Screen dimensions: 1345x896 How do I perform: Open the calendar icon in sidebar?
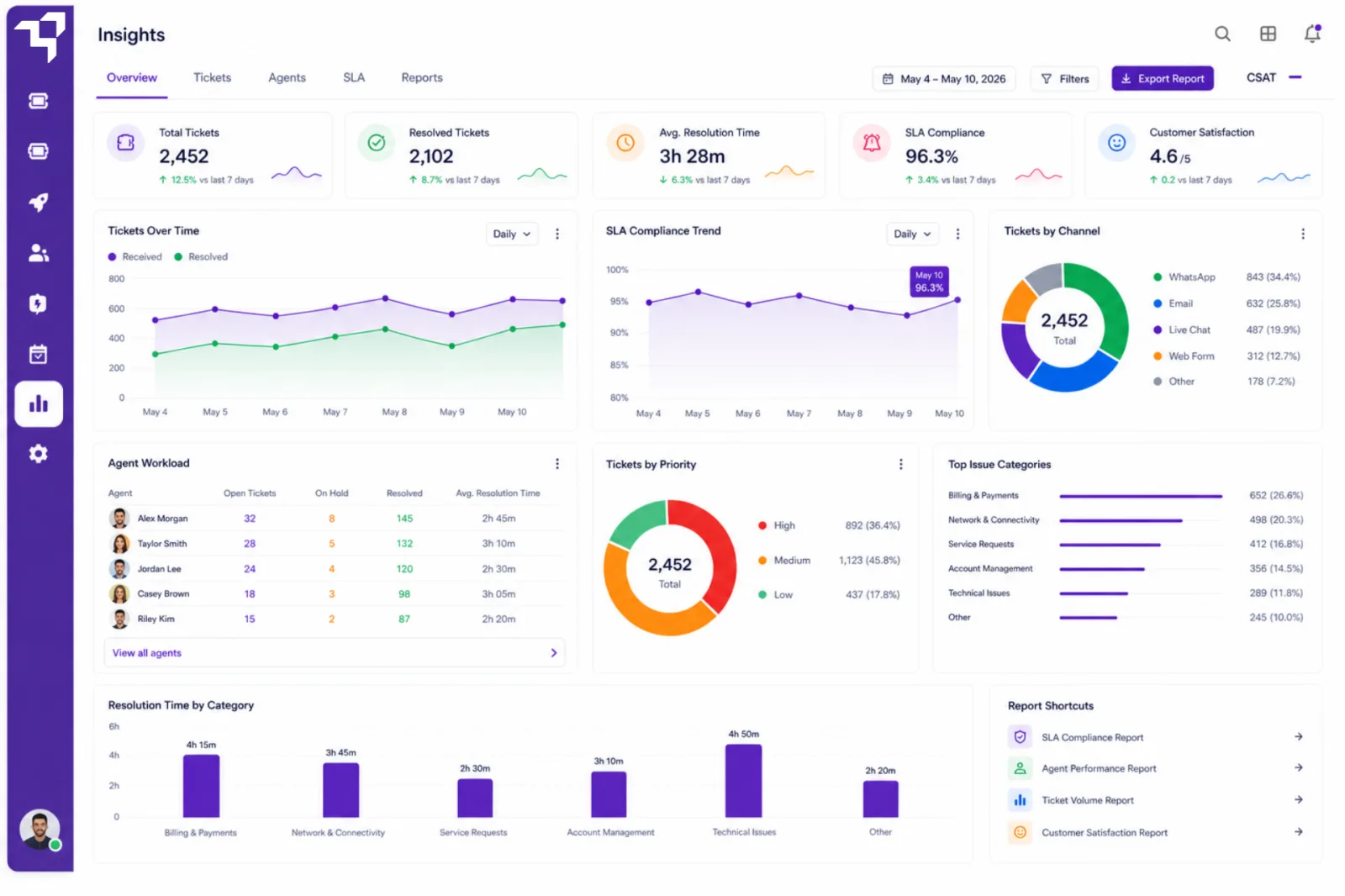coord(39,354)
